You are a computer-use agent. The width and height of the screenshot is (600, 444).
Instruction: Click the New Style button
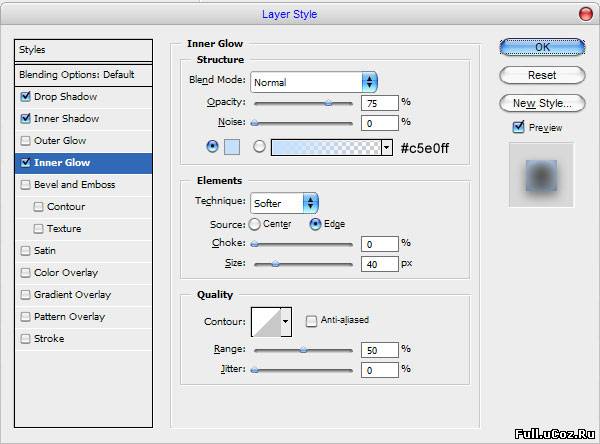[542, 103]
